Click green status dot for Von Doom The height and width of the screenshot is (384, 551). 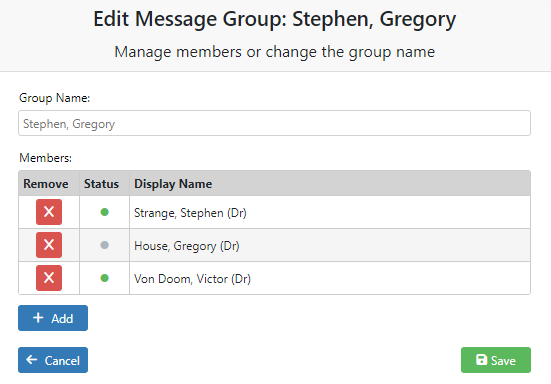tap(104, 278)
